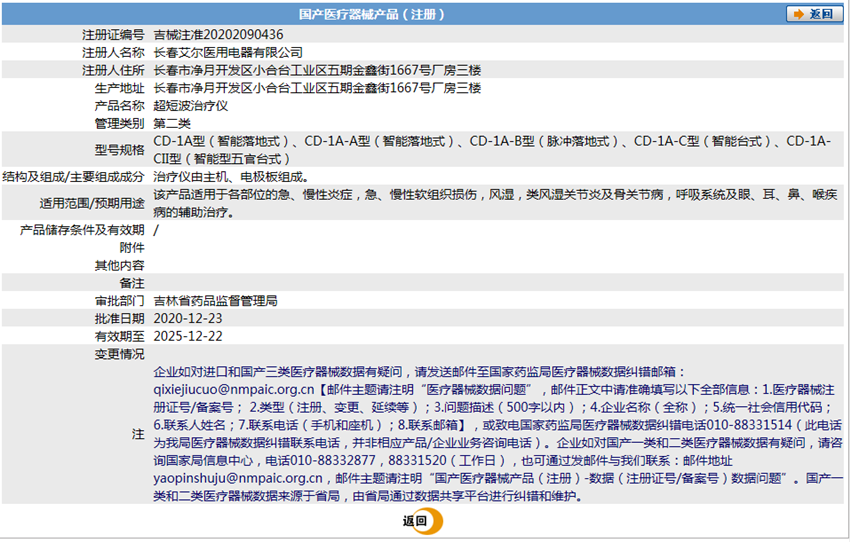Click the 注册人名称 field label
This screenshot has width=850, height=542.
pyautogui.click(x=113, y=53)
